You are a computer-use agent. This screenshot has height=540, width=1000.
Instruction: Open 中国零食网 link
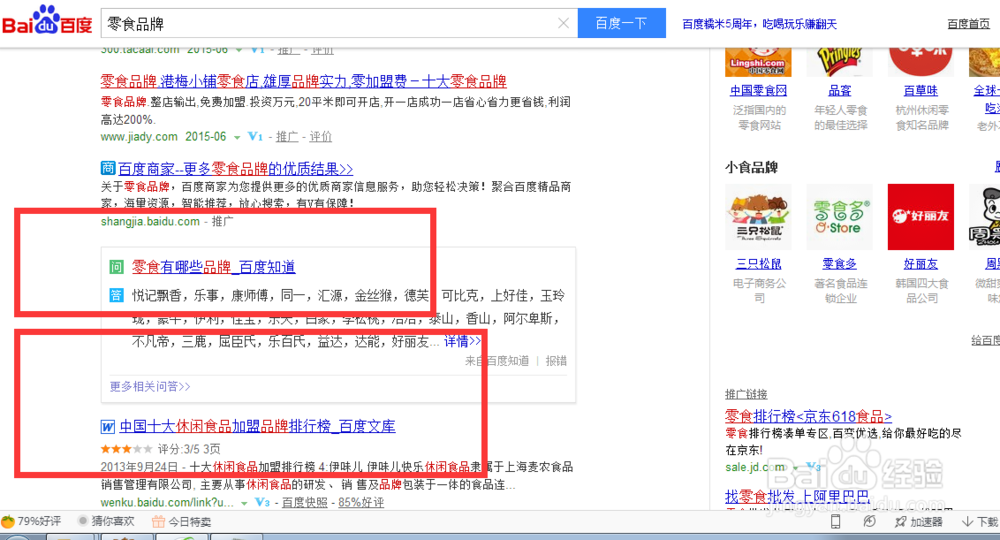tap(758, 91)
